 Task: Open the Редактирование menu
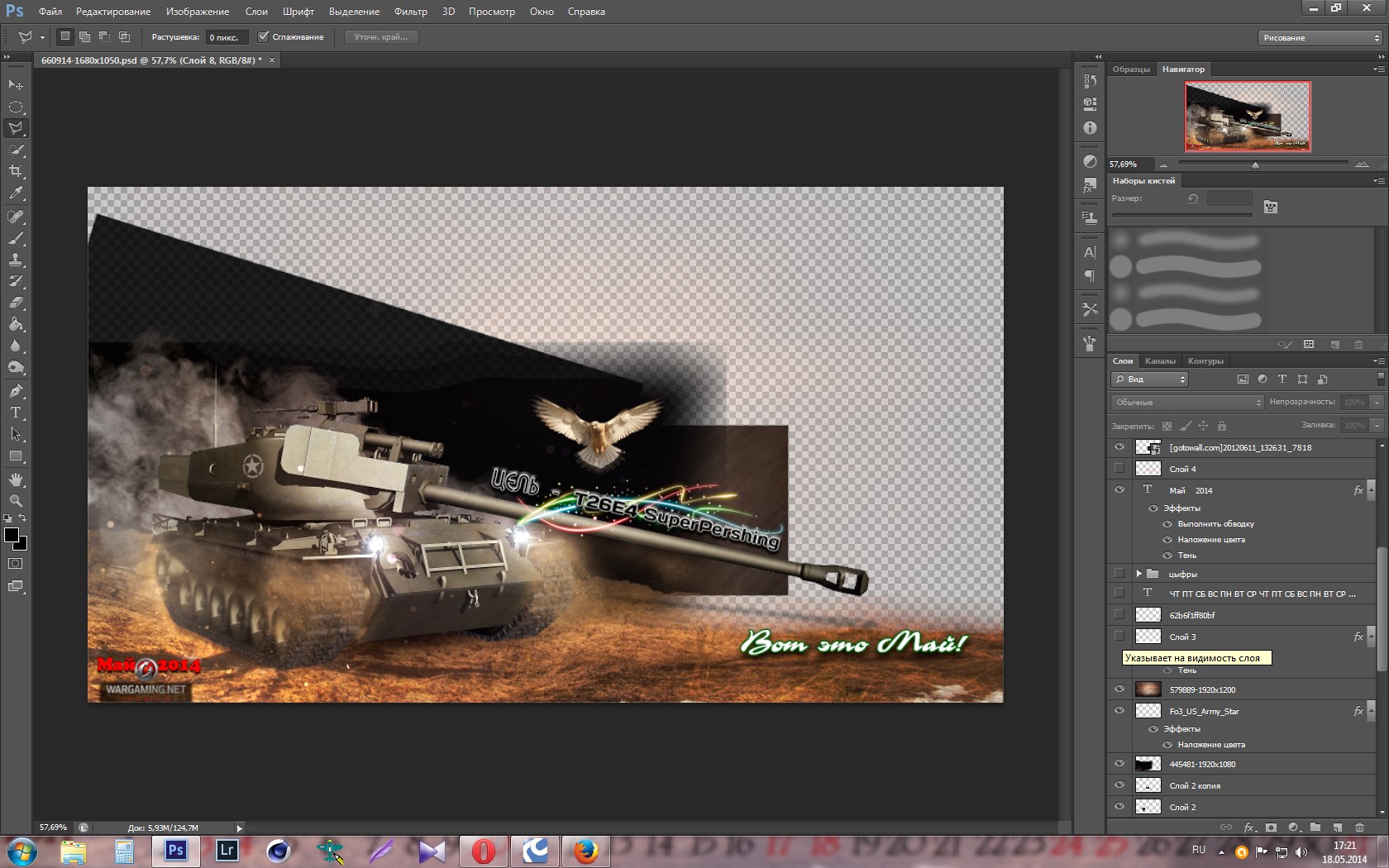point(113,12)
